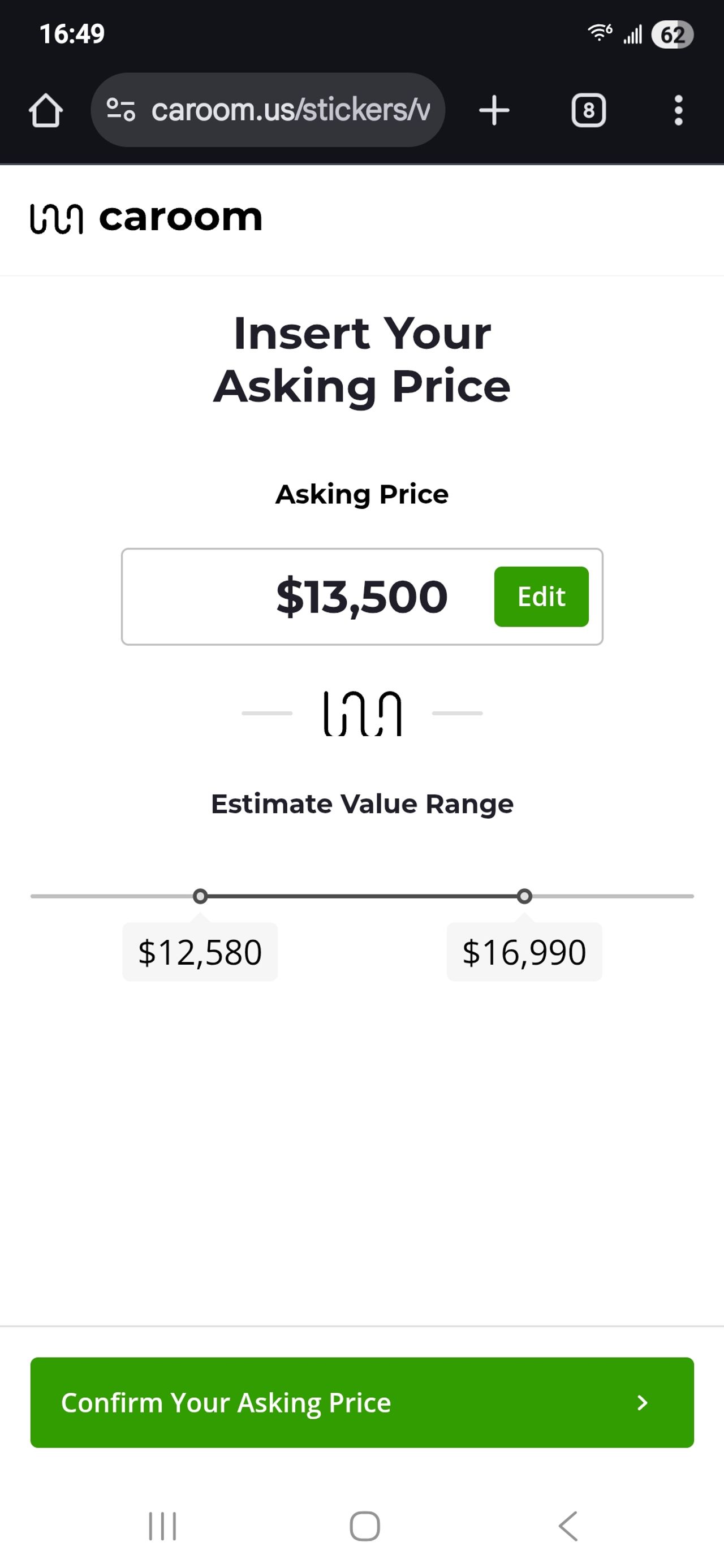Tap the $16,990 maximum value label
This screenshot has width=724, height=1568.
524,952
